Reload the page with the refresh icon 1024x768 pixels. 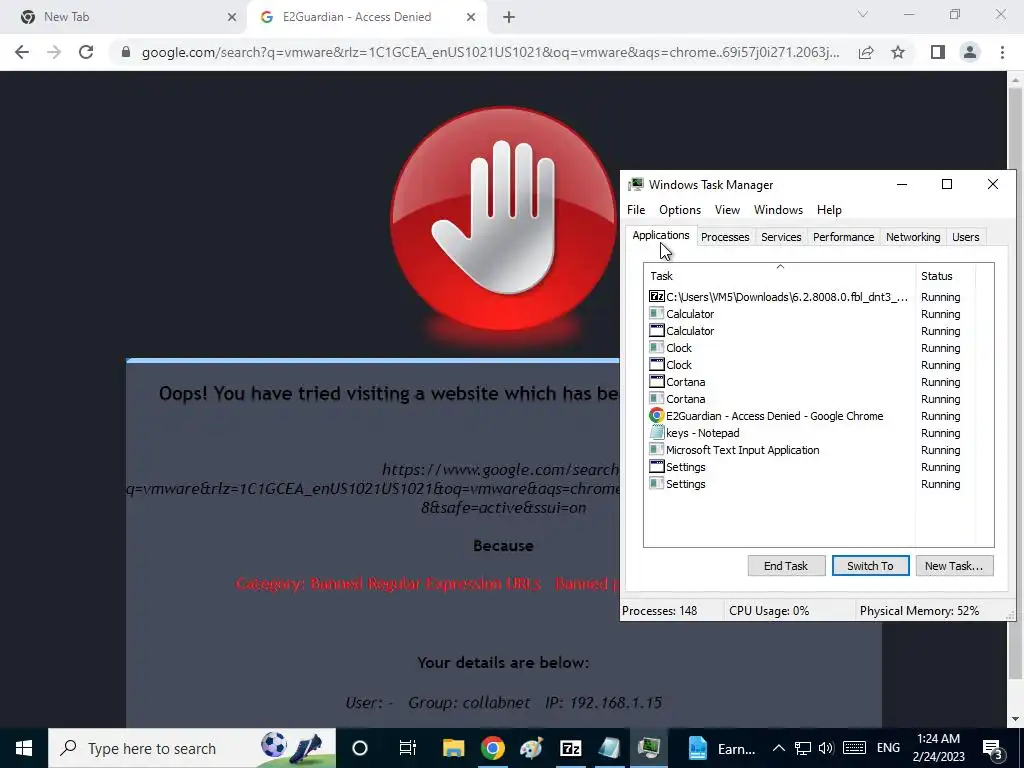point(86,52)
